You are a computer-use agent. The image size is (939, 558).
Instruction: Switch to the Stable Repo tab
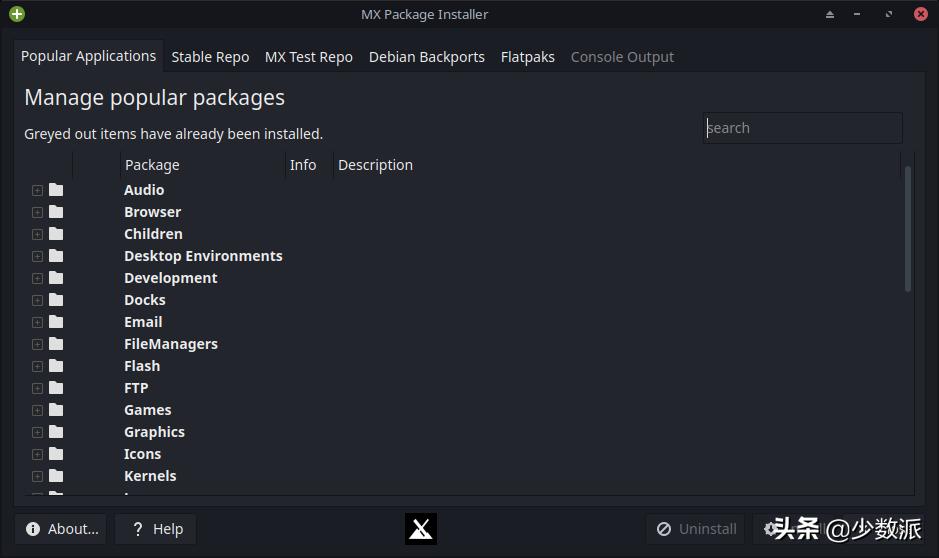point(210,57)
